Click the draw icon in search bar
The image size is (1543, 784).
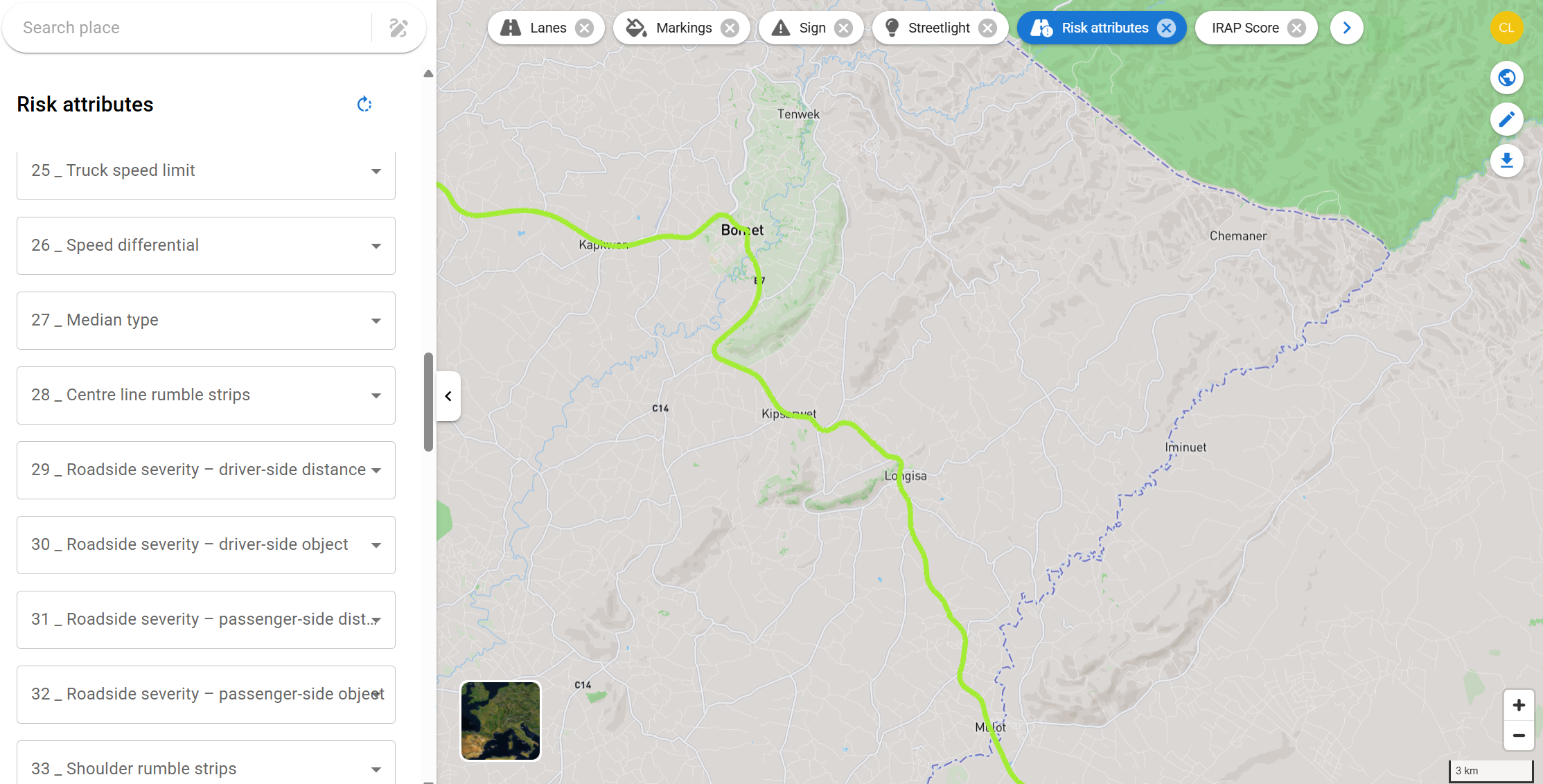click(x=398, y=28)
